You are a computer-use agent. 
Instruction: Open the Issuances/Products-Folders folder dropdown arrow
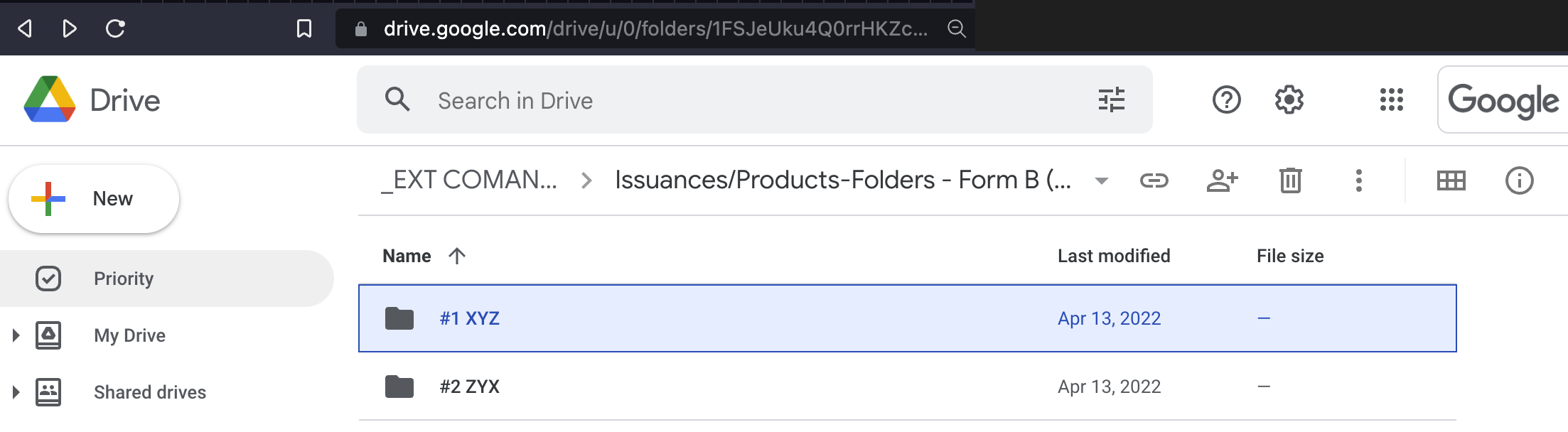pyautogui.click(x=1101, y=180)
